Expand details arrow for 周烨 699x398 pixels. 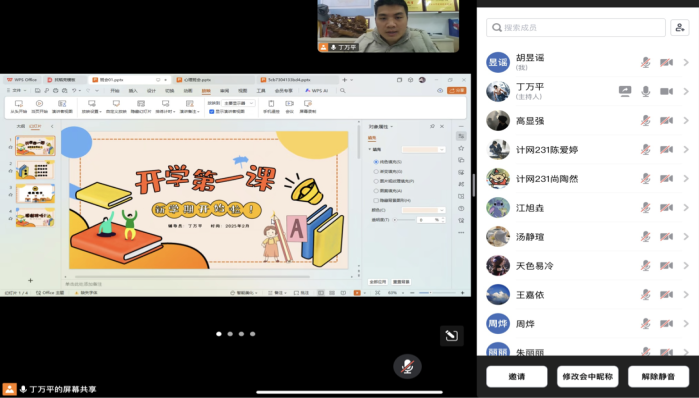686,324
